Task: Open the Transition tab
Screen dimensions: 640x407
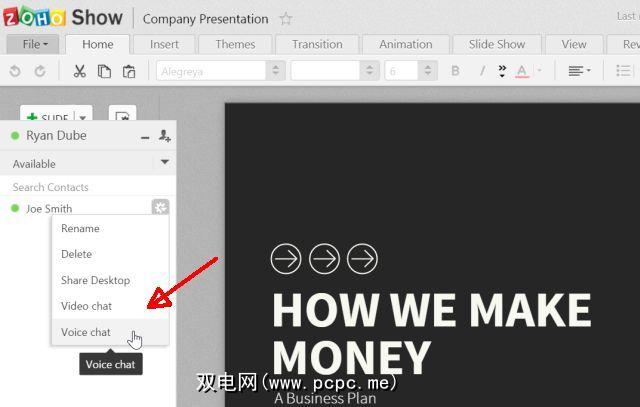Action: point(317,44)
